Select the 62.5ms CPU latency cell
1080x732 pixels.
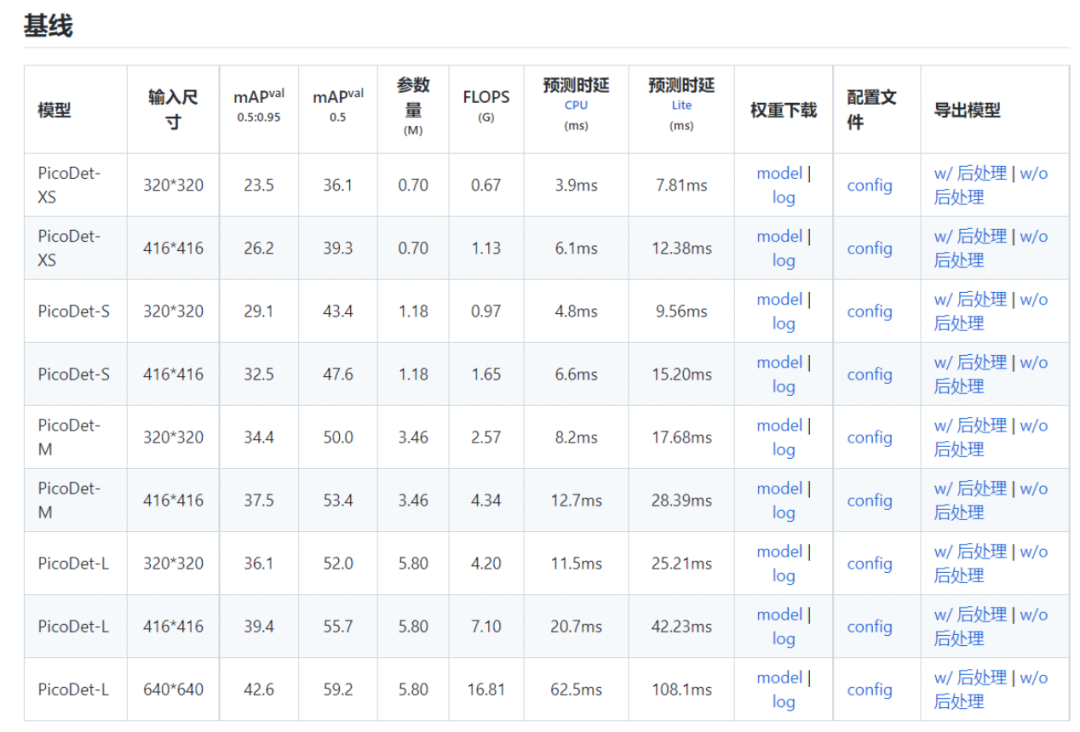[x=576, y=689]
